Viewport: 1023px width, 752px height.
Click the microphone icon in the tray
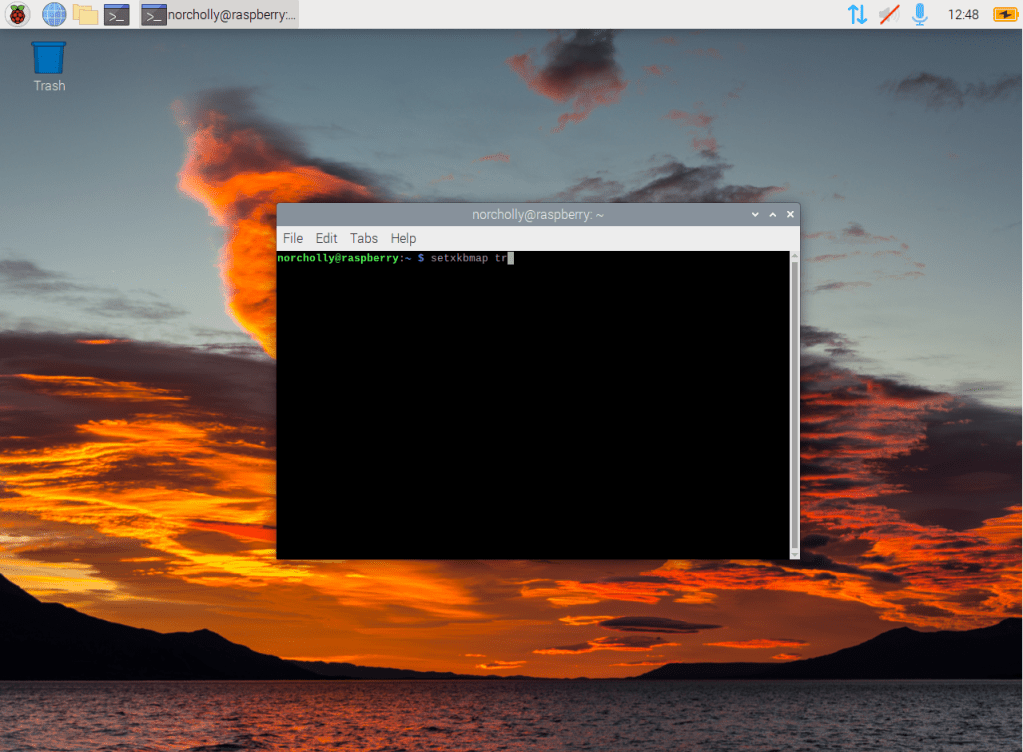click(x=920, y=14)
